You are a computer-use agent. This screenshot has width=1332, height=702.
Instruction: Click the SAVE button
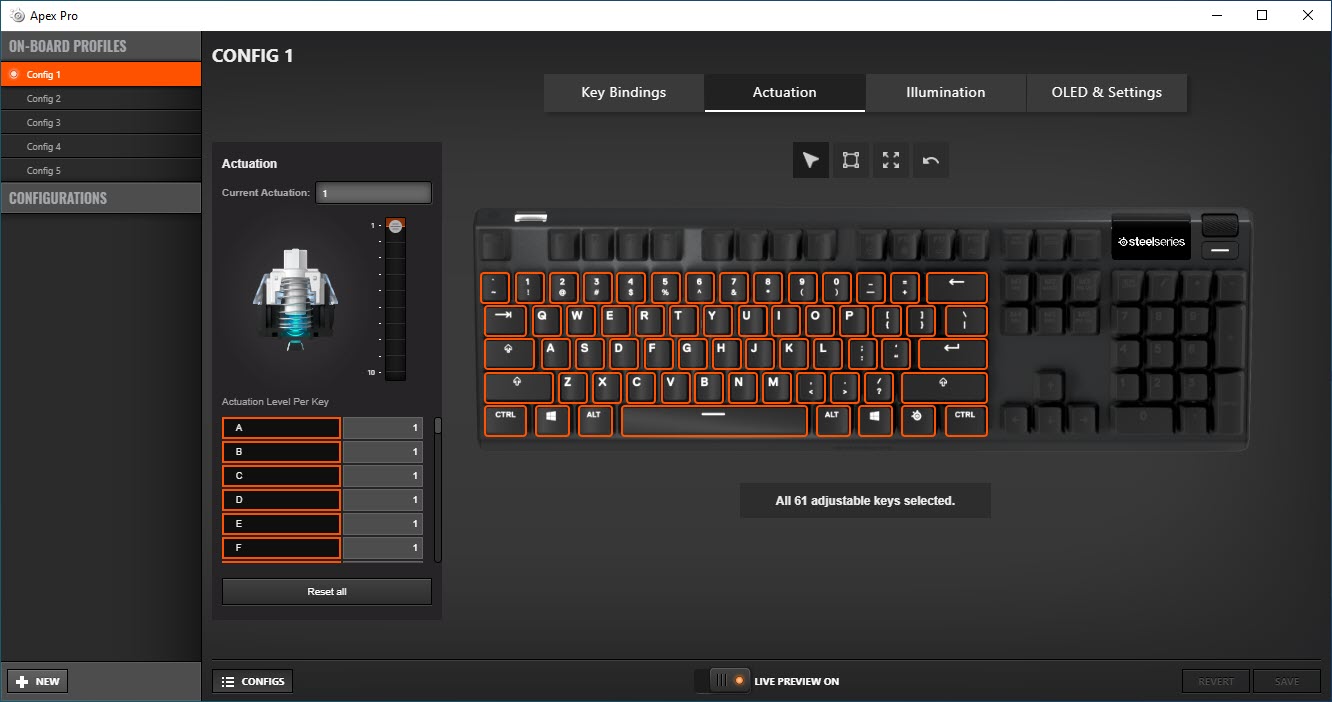pos(1287,681)
